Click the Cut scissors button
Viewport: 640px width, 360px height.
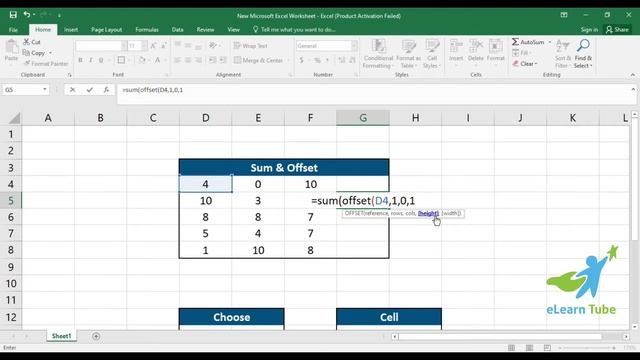32,42
